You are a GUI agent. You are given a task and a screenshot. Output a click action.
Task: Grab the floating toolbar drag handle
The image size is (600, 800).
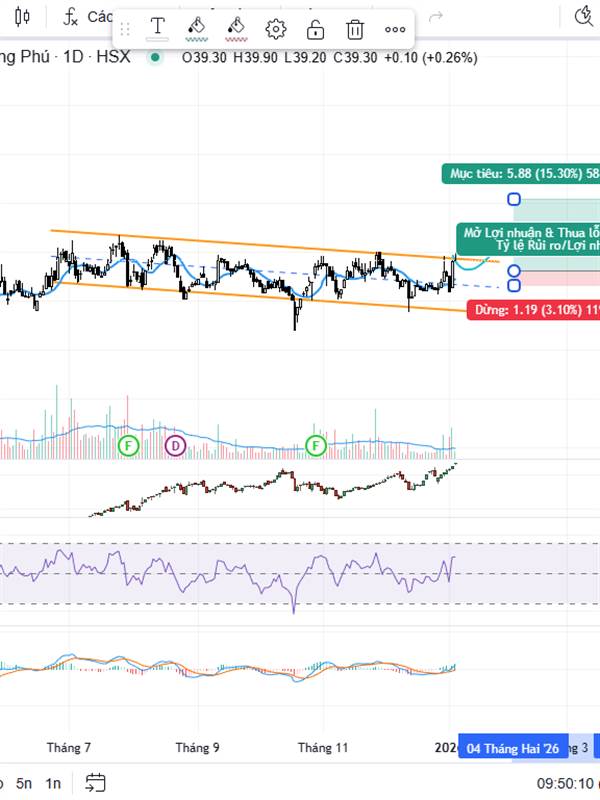[x=125, y=29]
